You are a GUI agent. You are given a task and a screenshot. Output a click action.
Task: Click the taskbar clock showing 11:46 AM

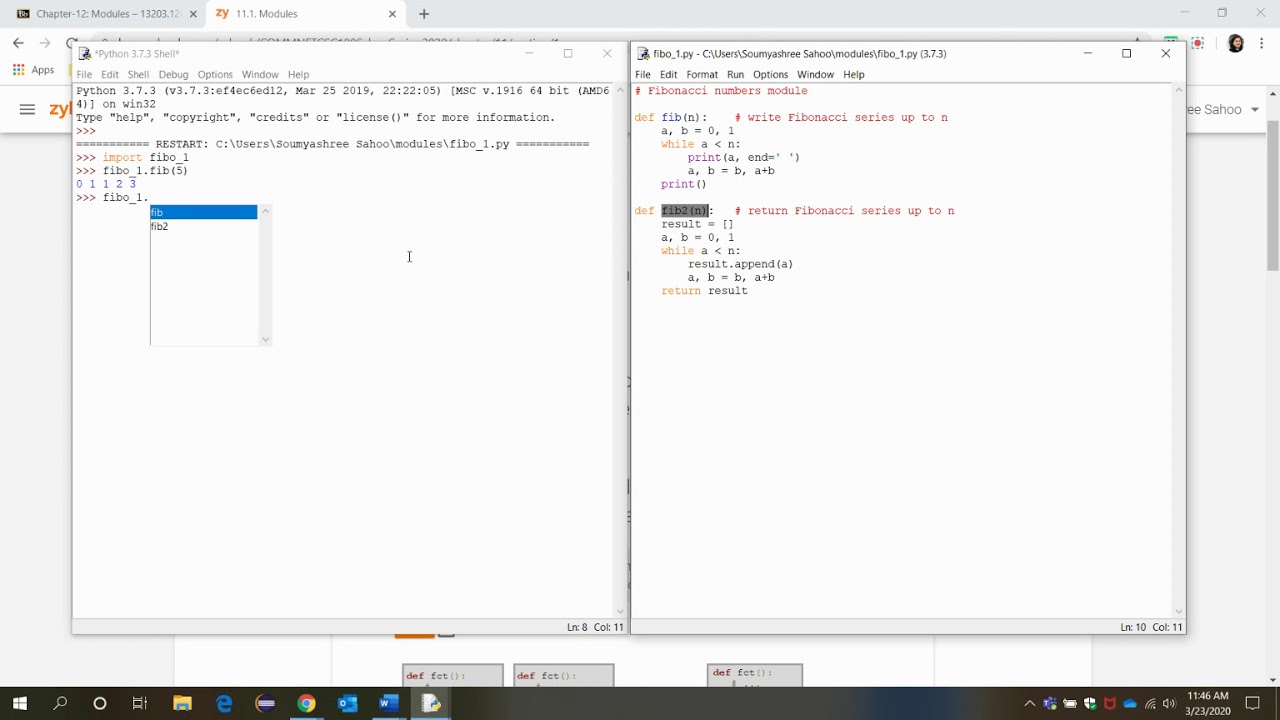tap(1208, 704)
